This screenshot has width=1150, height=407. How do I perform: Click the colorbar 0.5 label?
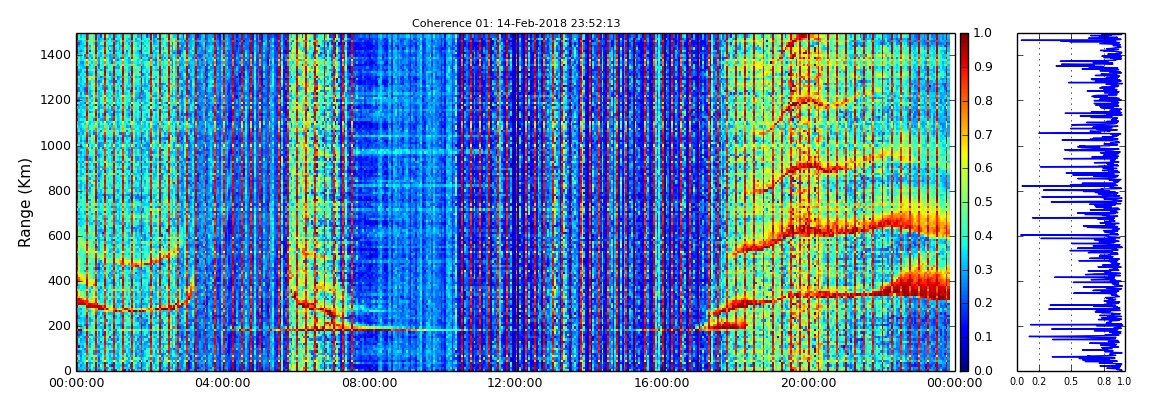983,202
